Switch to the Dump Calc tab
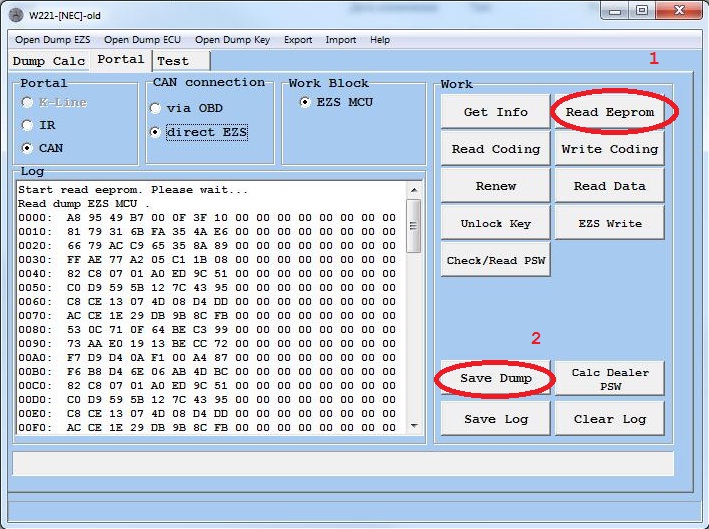709x529 pixels. click(x=49, y=61)
